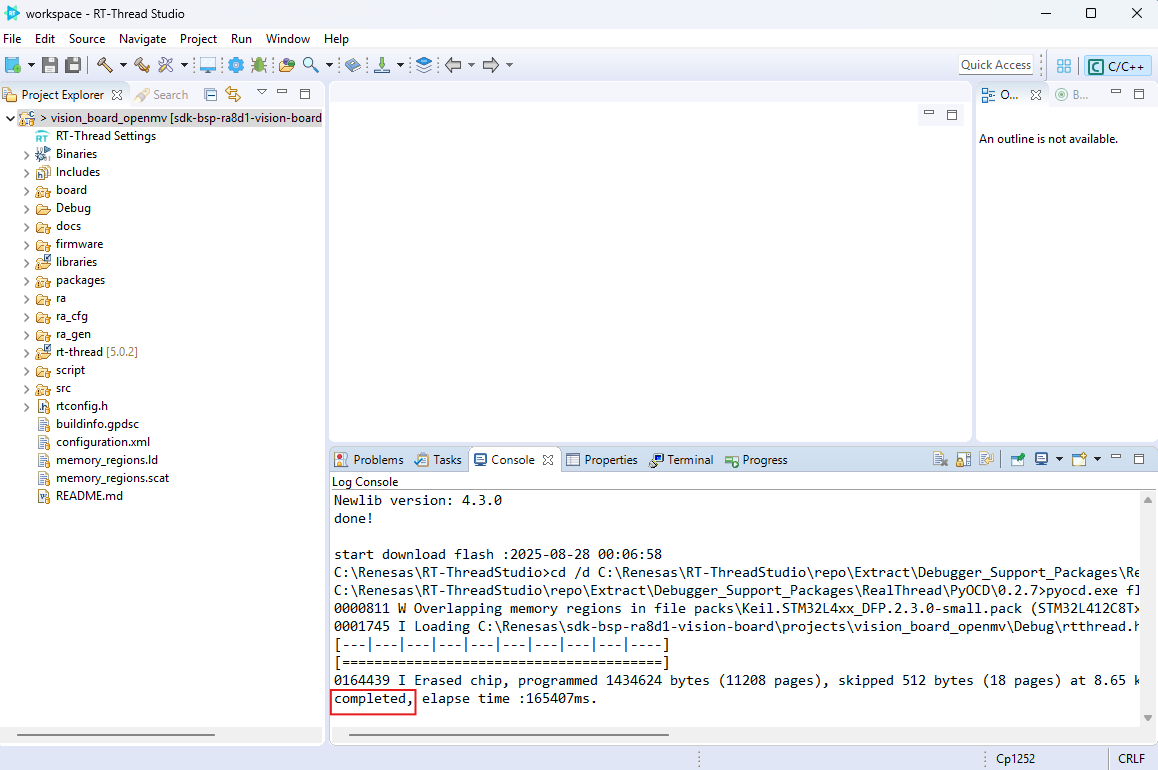Click the green Debug bug icon
Screen dimensions: 1158x770
tap(259, 65)
